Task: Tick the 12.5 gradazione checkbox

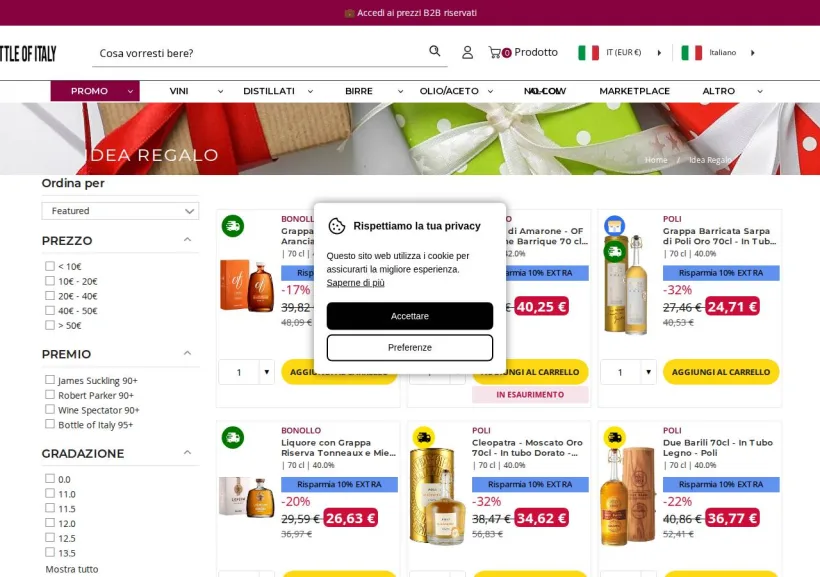Action: point(50,537)
